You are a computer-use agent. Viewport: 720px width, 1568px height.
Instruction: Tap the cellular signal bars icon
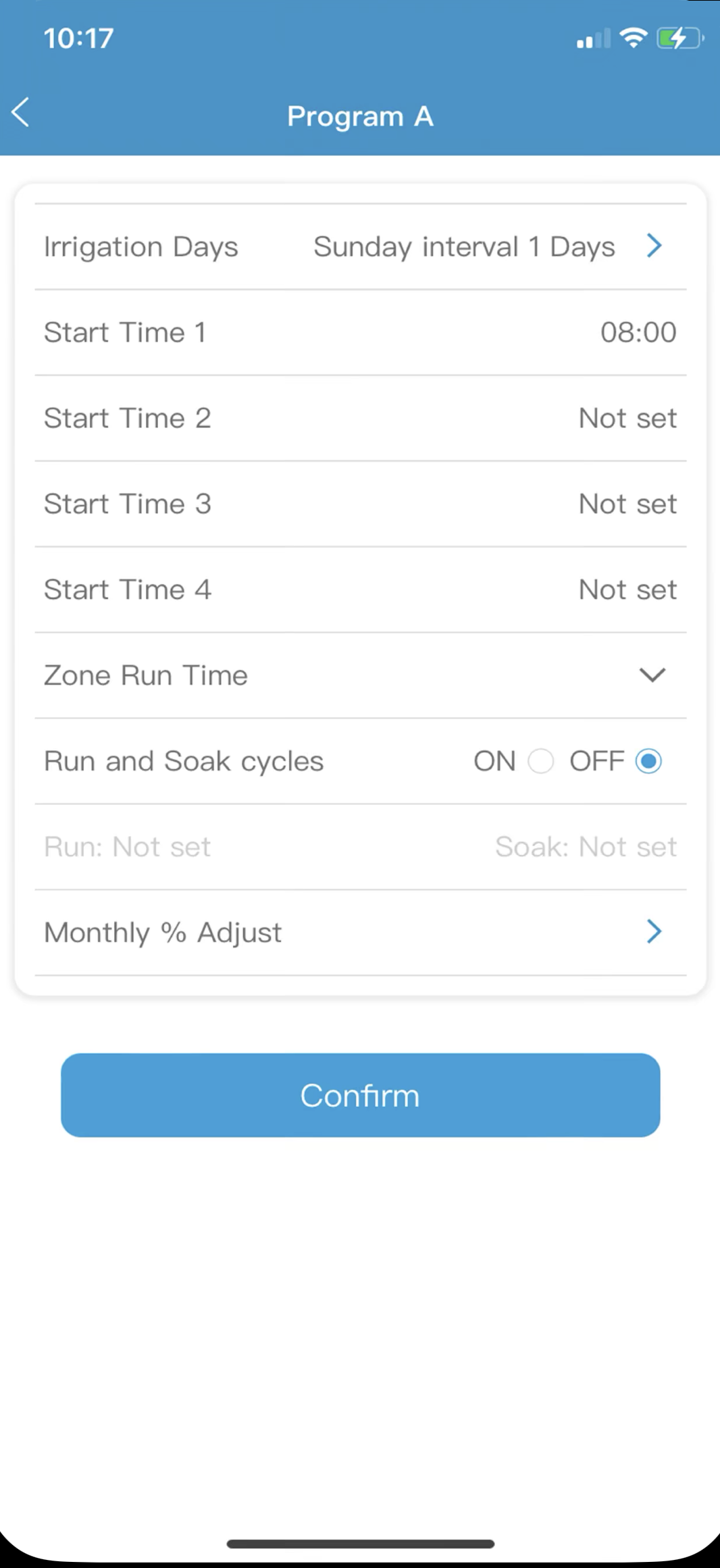click(592, 39)
